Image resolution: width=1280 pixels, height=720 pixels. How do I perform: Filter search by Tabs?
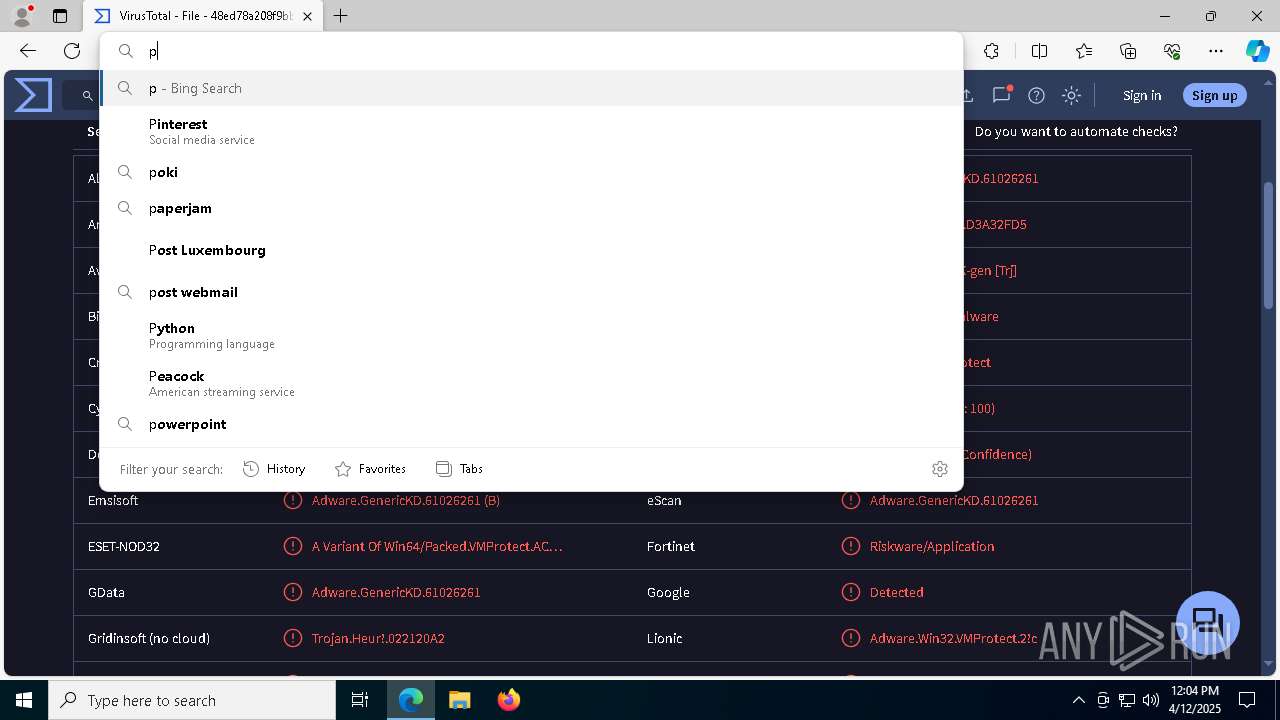click(459, 468)
